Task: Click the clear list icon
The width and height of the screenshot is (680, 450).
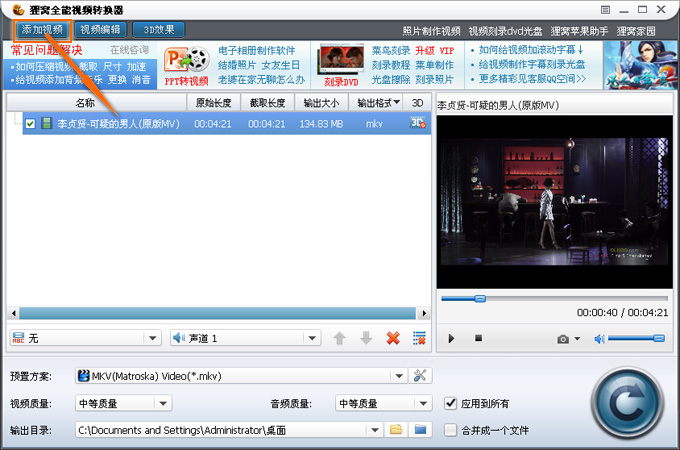Action: coord(419,338)
